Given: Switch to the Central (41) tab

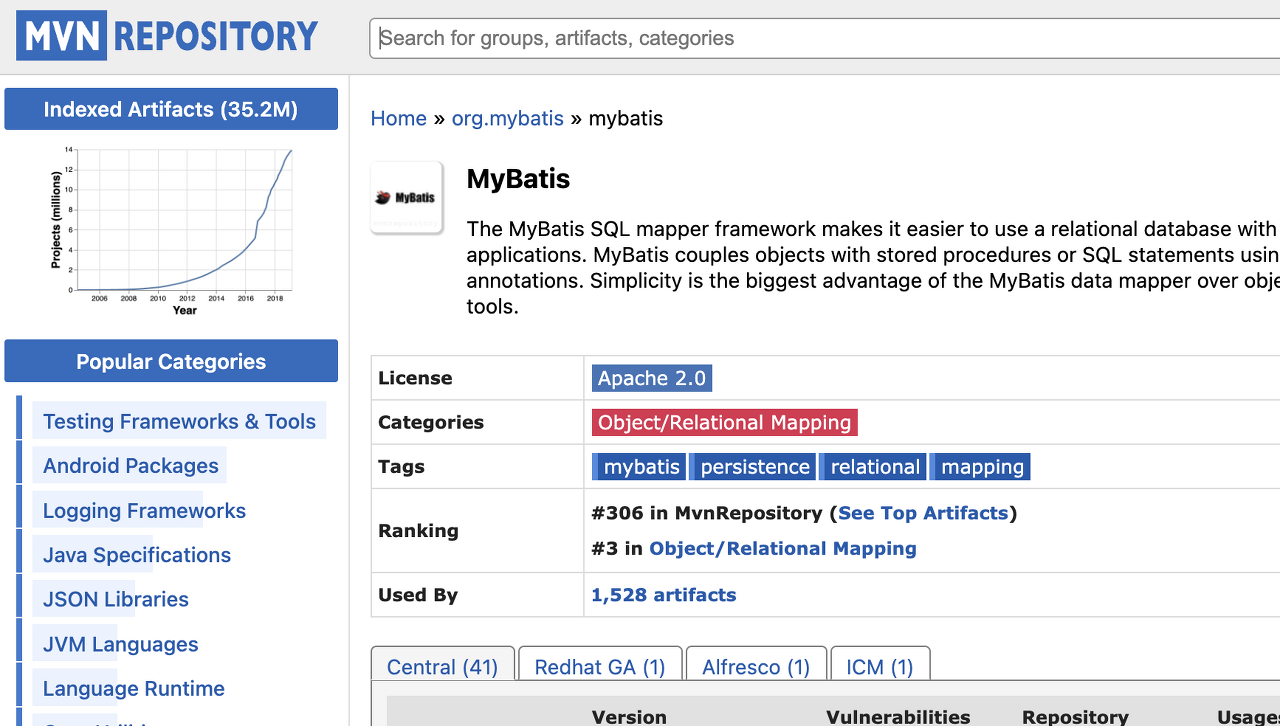Looking at the screenshot, I should (442, 666).
